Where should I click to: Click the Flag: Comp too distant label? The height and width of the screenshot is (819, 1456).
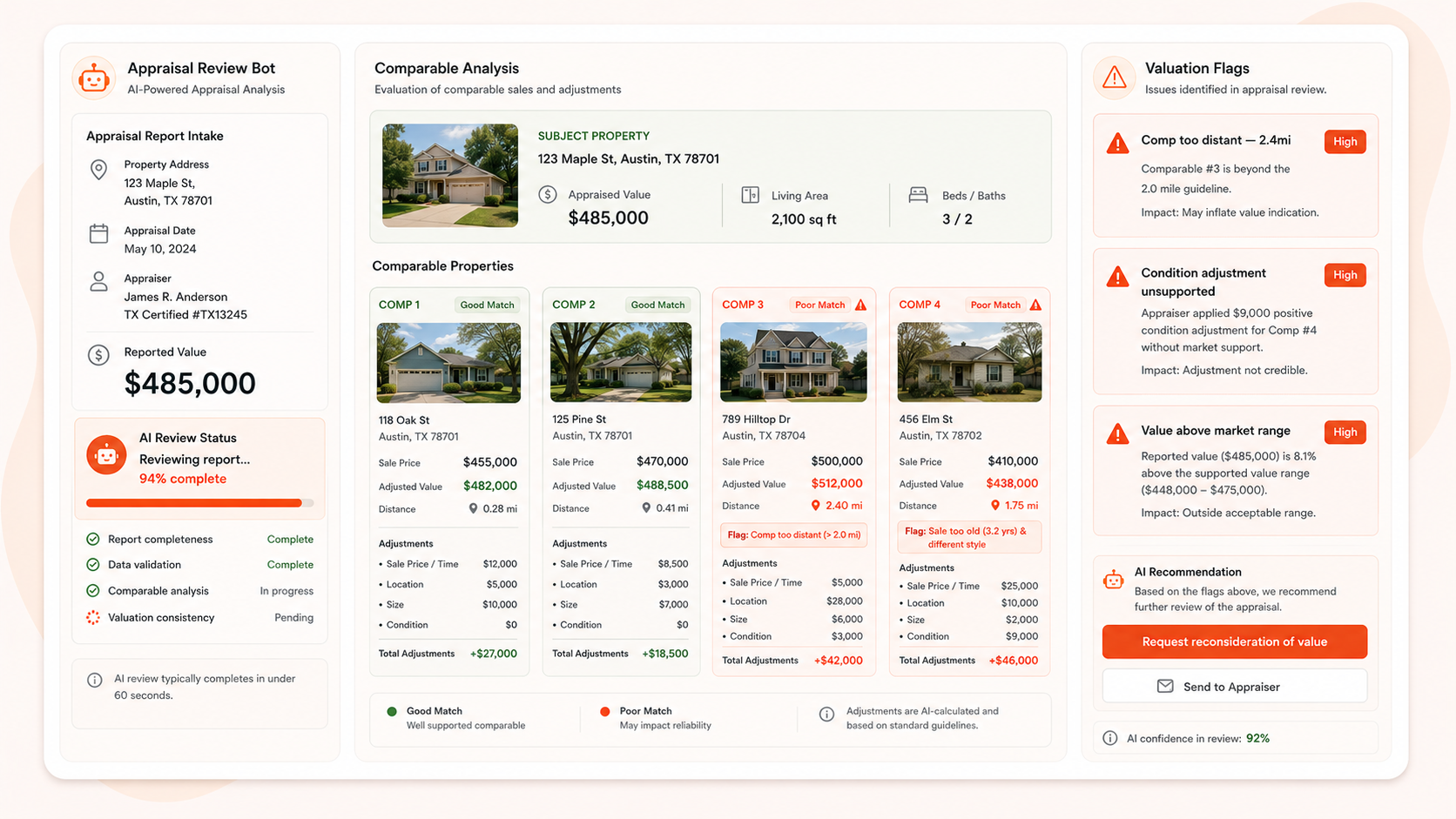tap(793, 535)
